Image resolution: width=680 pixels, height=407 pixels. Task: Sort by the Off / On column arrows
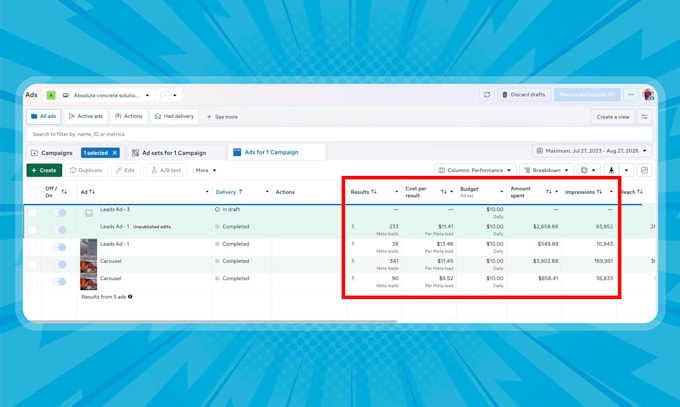pos(64,192)
